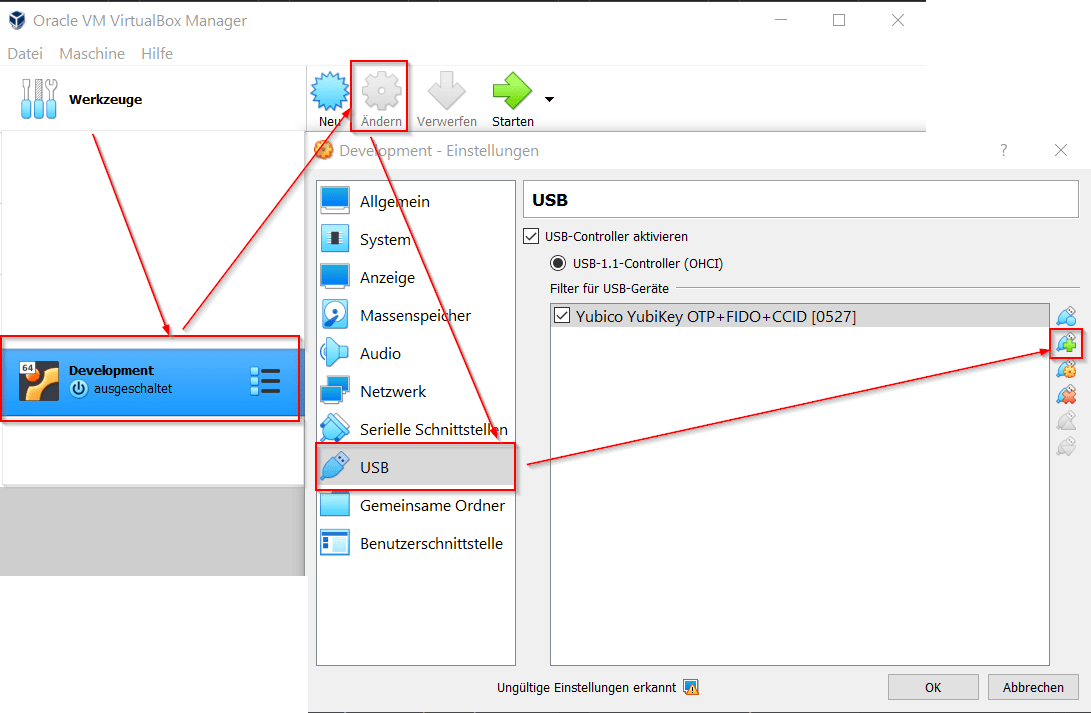Screen dimensions: 1091x713
Task: Add empty USB filter icon
Action: [1066, 318]
